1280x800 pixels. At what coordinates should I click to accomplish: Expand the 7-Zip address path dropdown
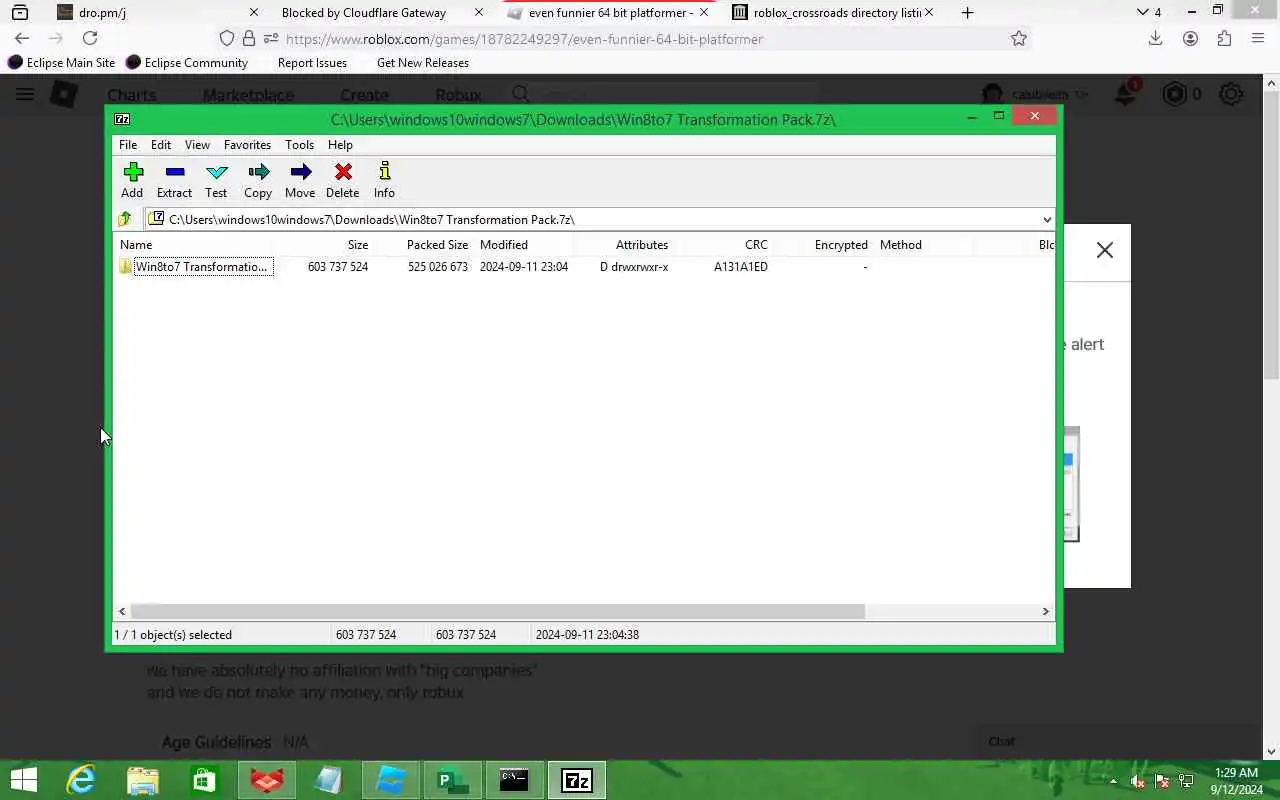point(1046,219)
